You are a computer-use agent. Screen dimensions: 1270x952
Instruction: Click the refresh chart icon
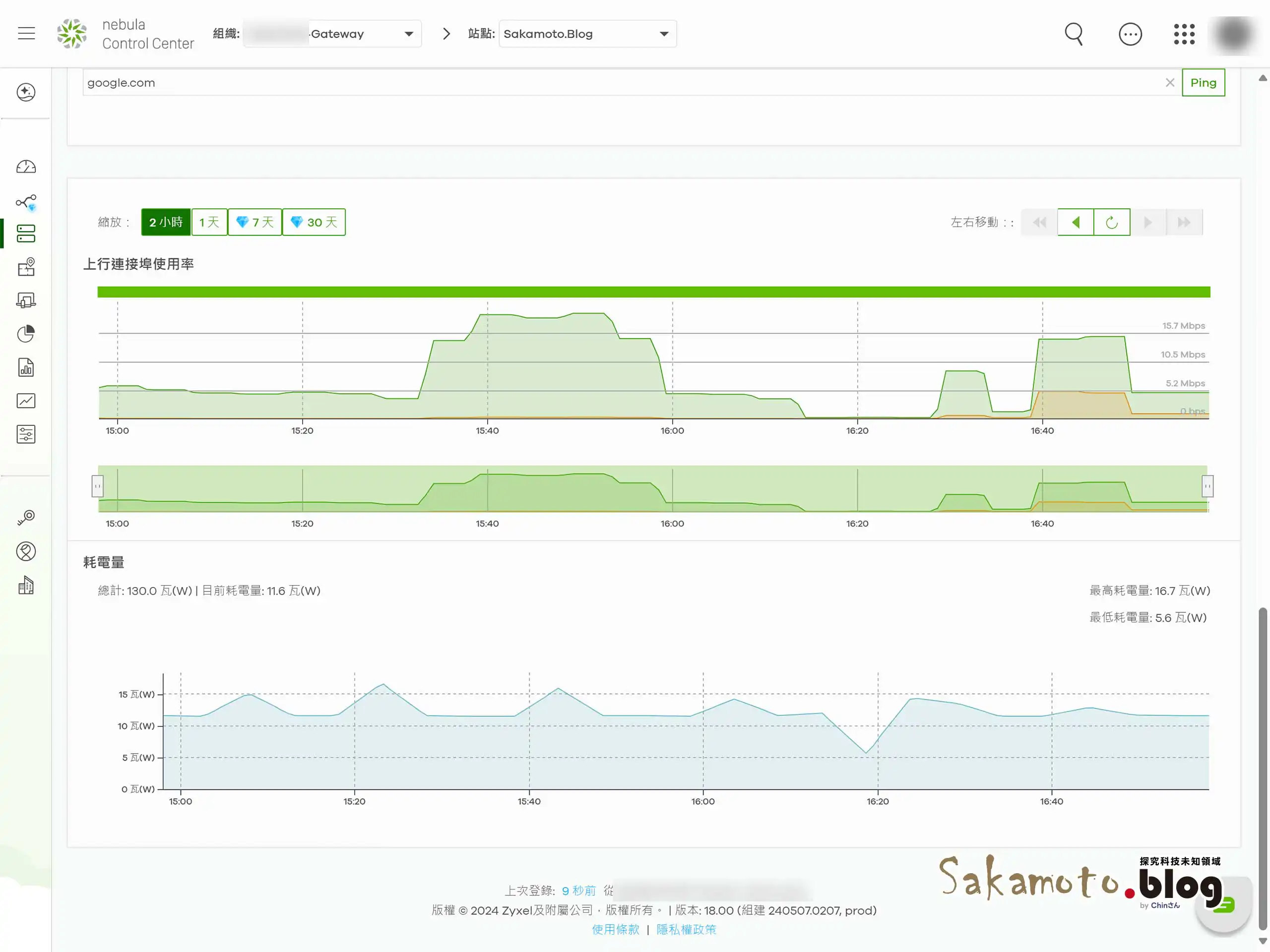[x=1112, y=222]
